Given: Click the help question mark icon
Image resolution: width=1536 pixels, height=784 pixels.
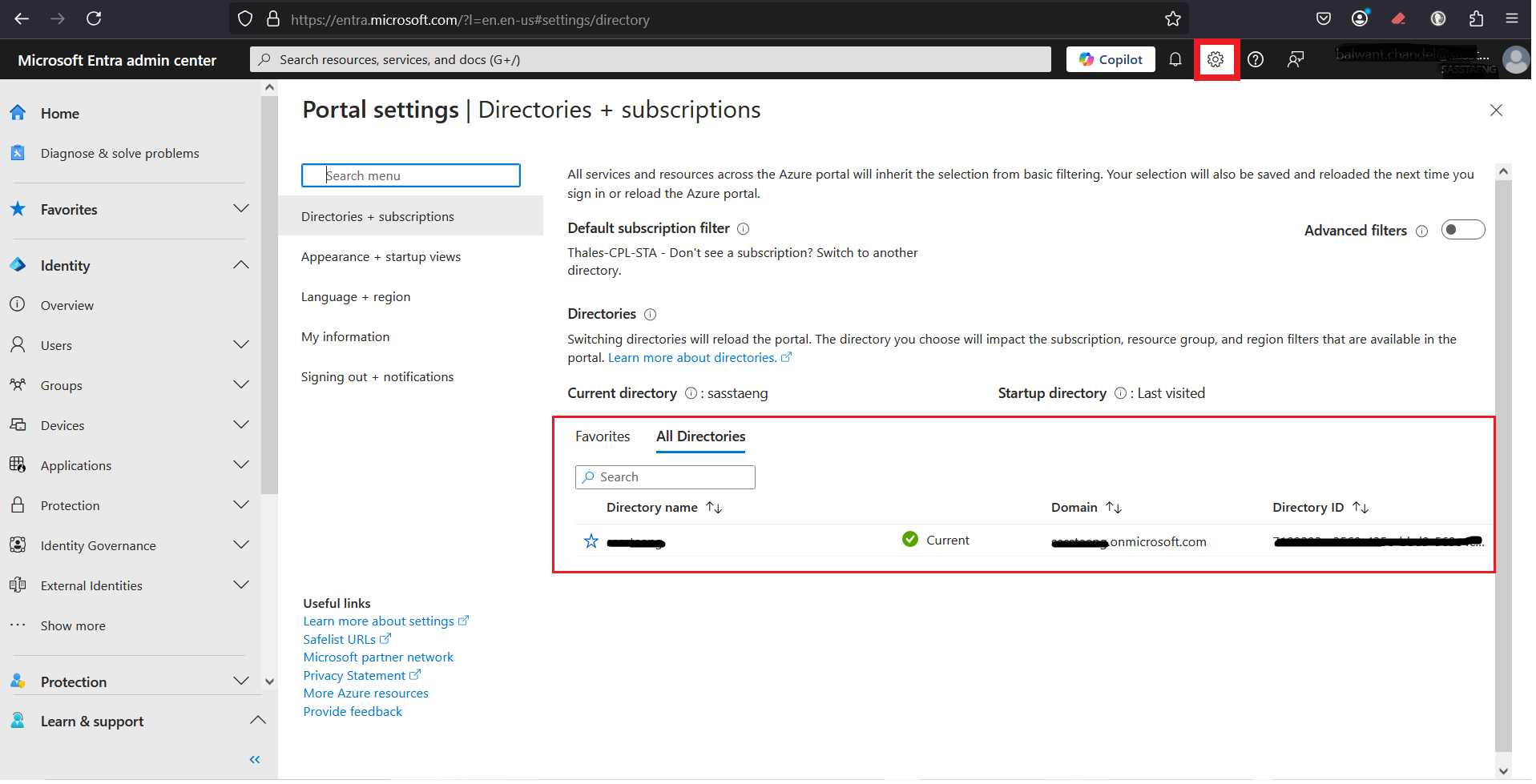Looking at the screenshot, I should (1255, 59).
